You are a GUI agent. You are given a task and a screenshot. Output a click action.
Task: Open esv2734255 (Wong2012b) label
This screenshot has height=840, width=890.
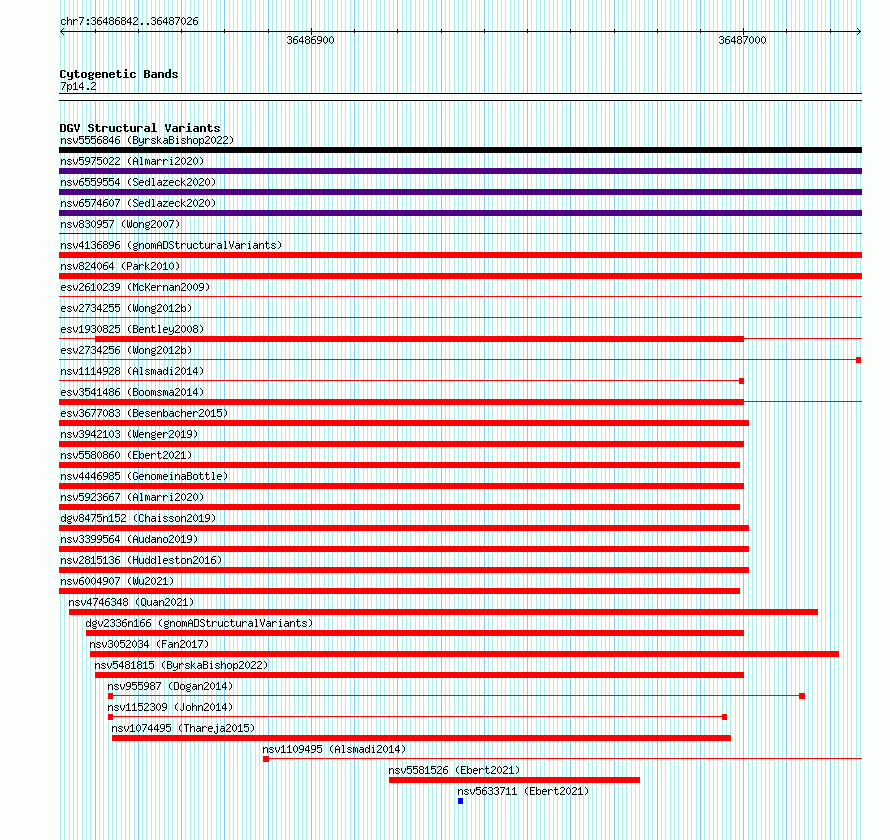tap(126, 308)
